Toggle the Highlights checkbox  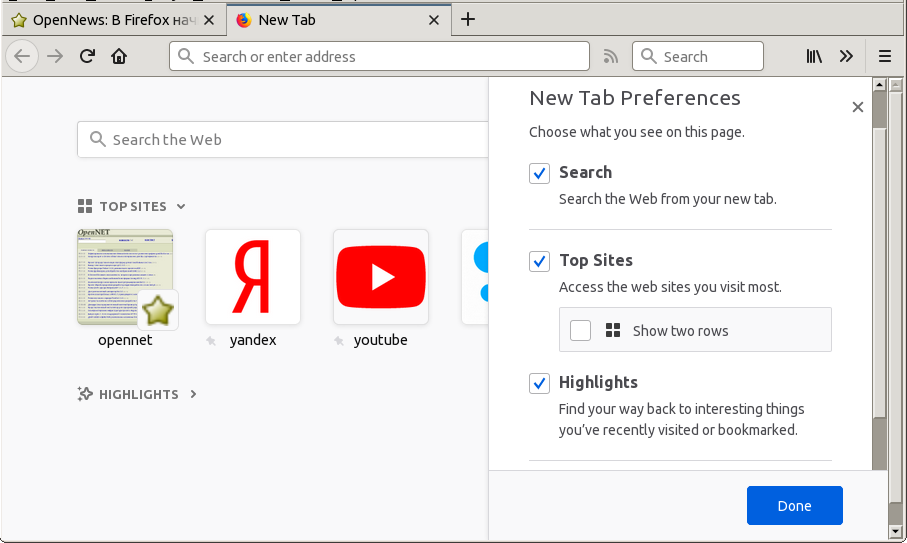pyautogui.click(x=540, y=383)
